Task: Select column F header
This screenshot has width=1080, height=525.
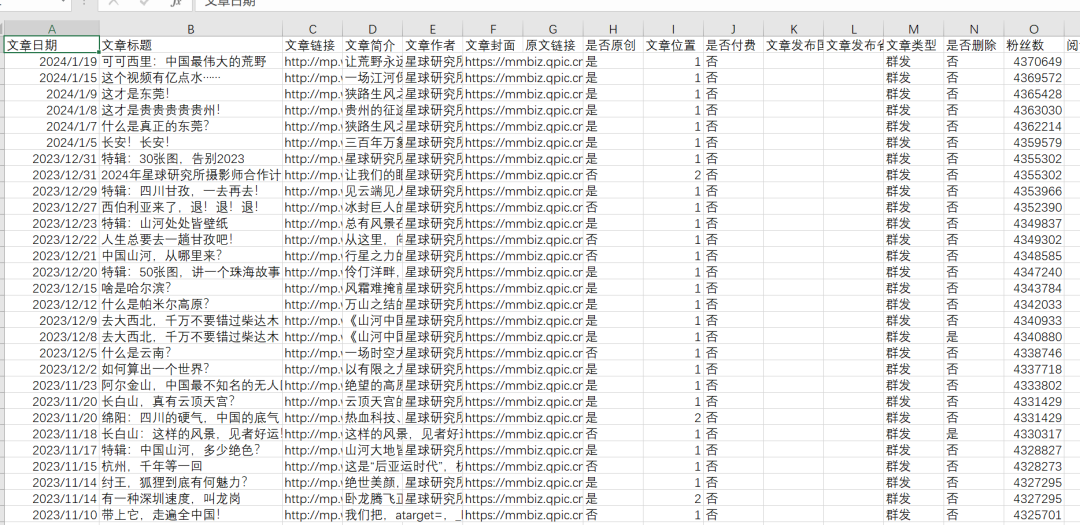Action: pos(492,29)
